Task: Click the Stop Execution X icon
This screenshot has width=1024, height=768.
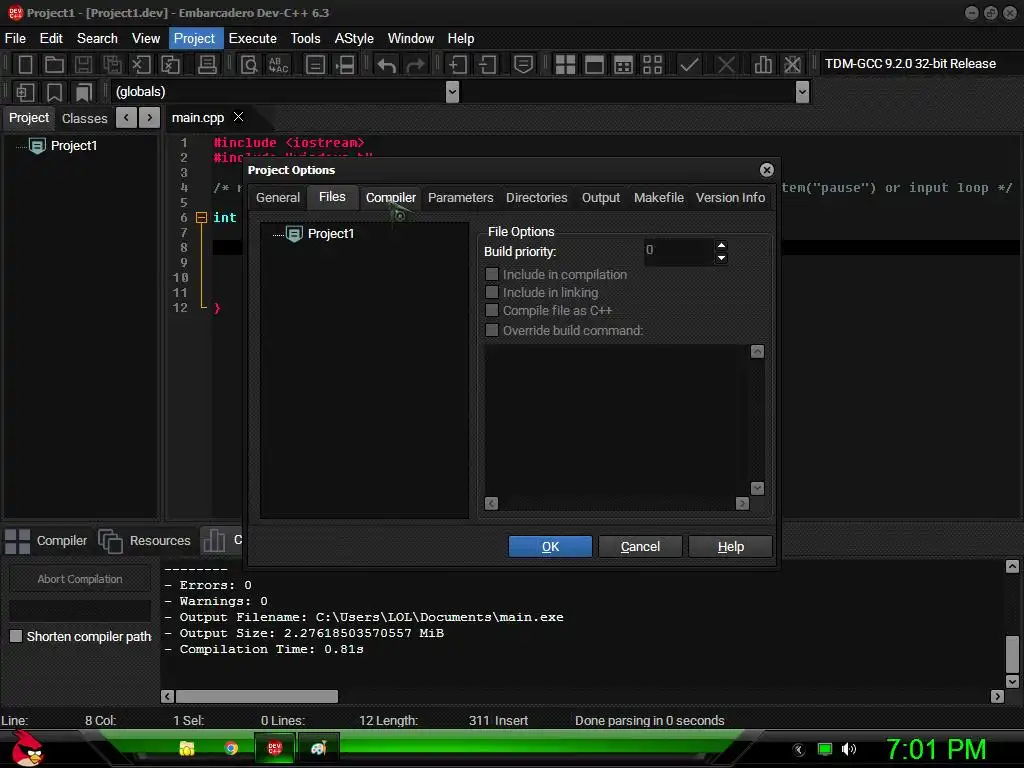Action: click(x=726, y=64)
